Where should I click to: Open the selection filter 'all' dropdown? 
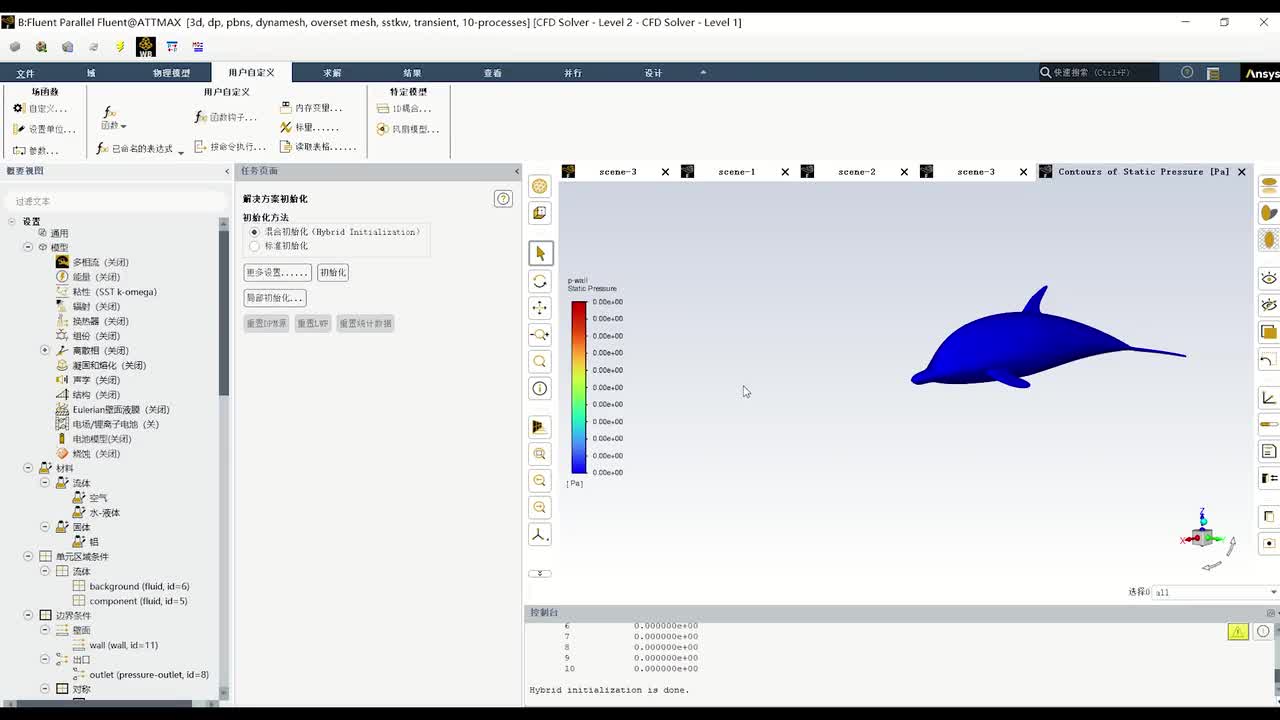coord(1216,592)
